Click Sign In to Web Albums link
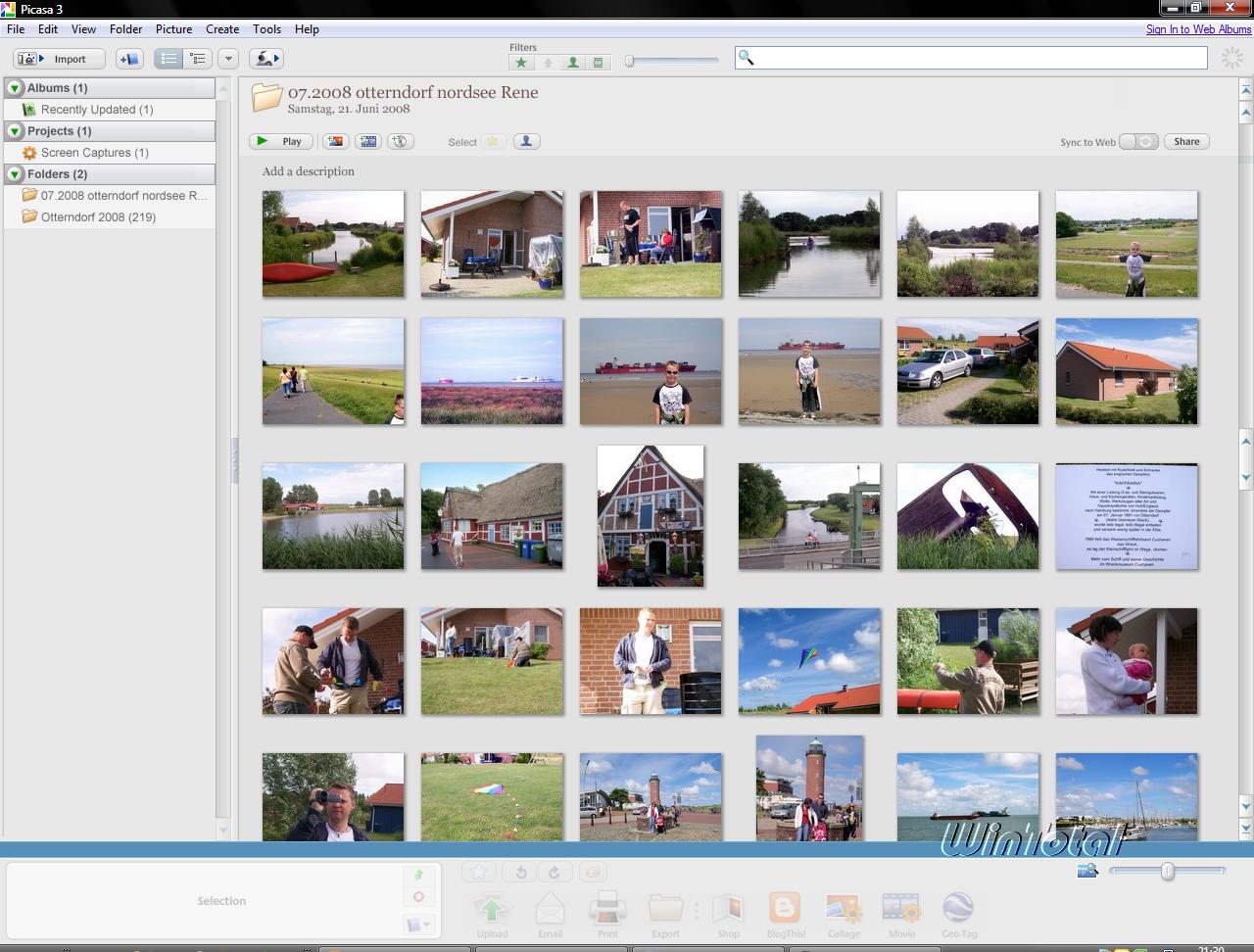 1198,29
